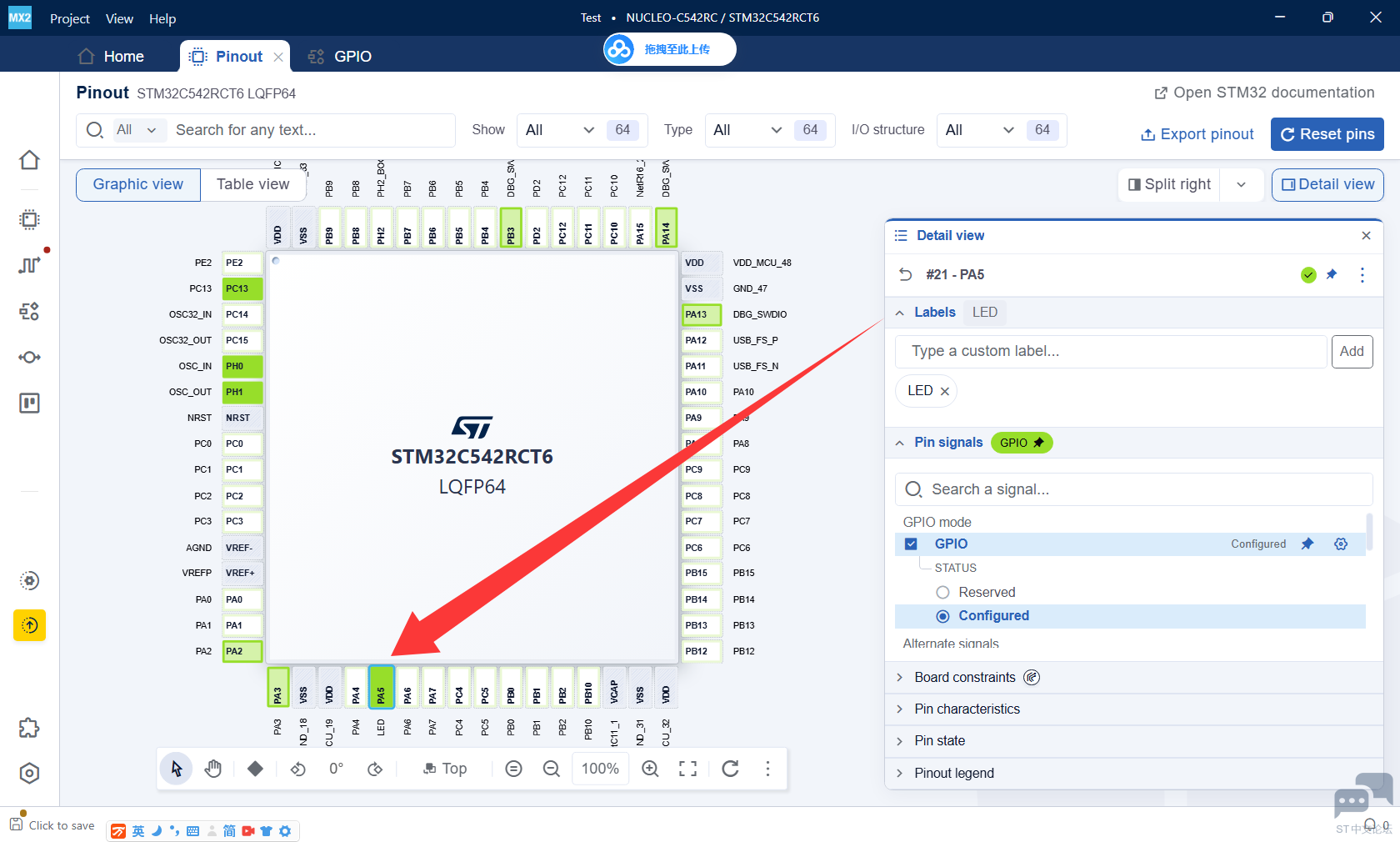Viewport: 1400px width, 842px height.
Task: Remove the LED label chip
Action: pos(945,391)
